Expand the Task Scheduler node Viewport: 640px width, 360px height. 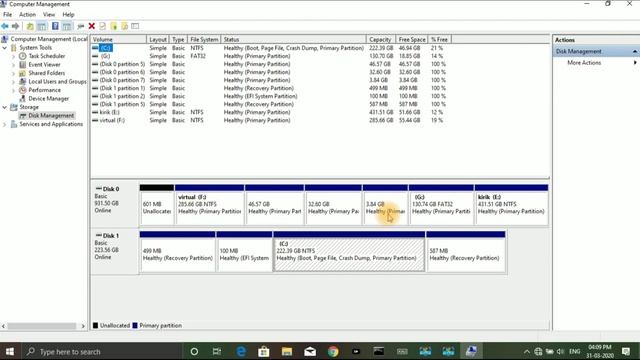[13, 56]
